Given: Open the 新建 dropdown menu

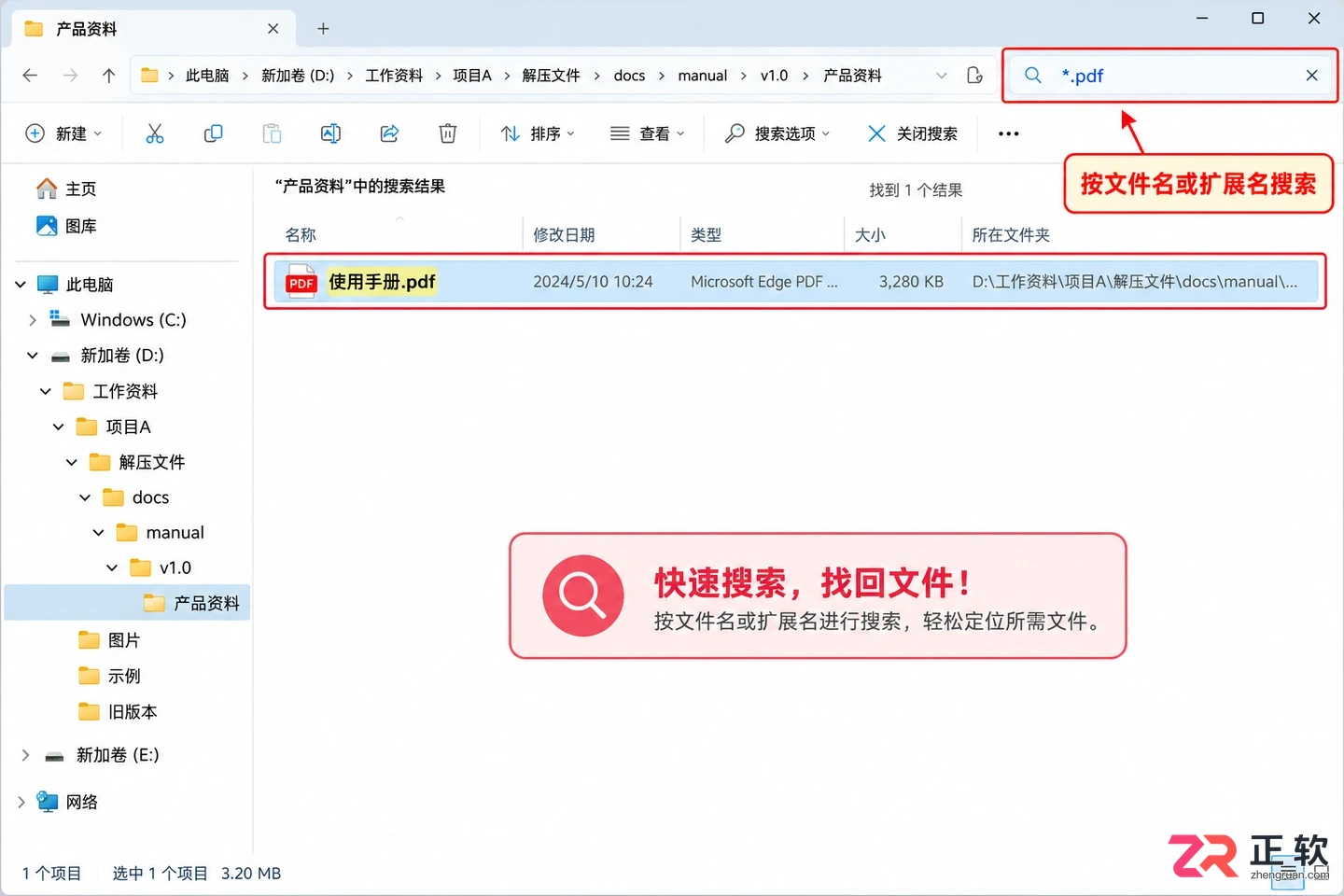Looking at the screenshot, I should 63,133.
